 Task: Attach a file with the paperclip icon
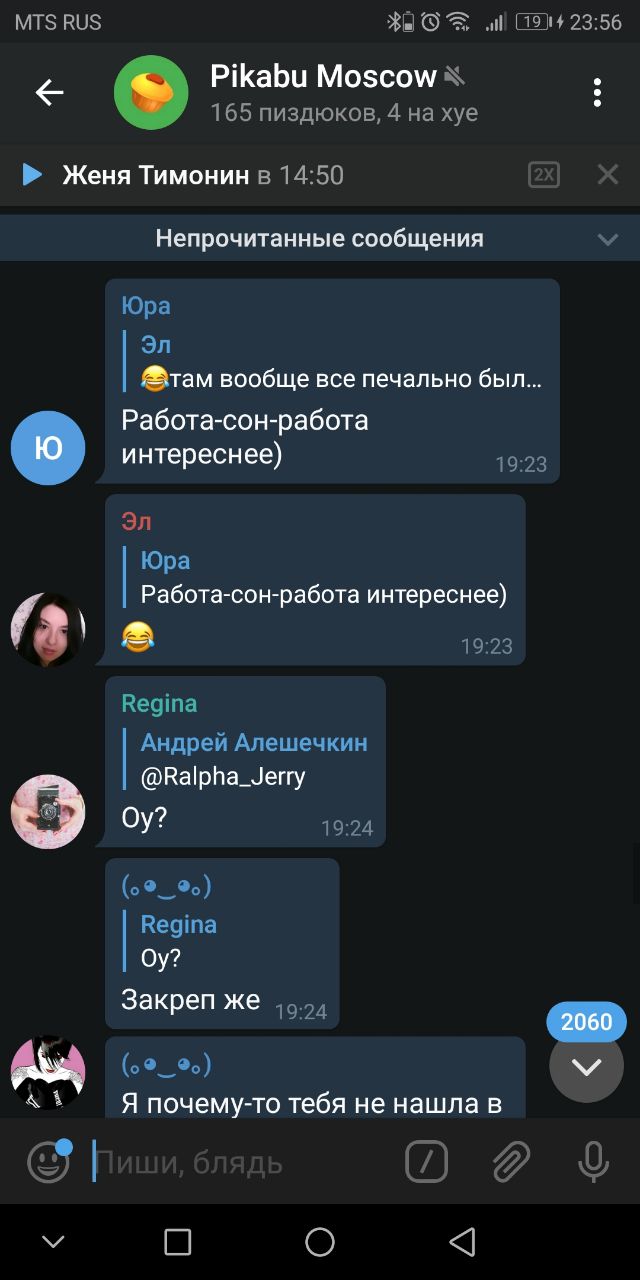[510, 1162]
